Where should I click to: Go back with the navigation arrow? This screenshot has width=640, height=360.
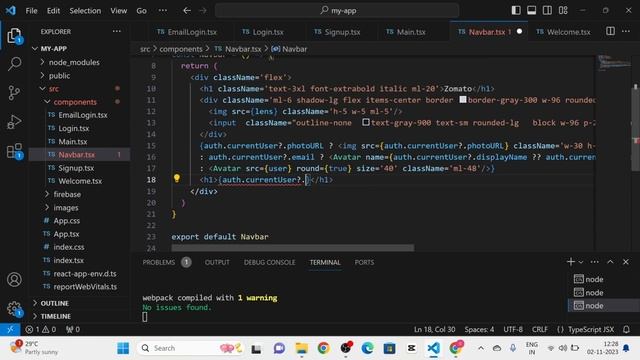(187, 11)
